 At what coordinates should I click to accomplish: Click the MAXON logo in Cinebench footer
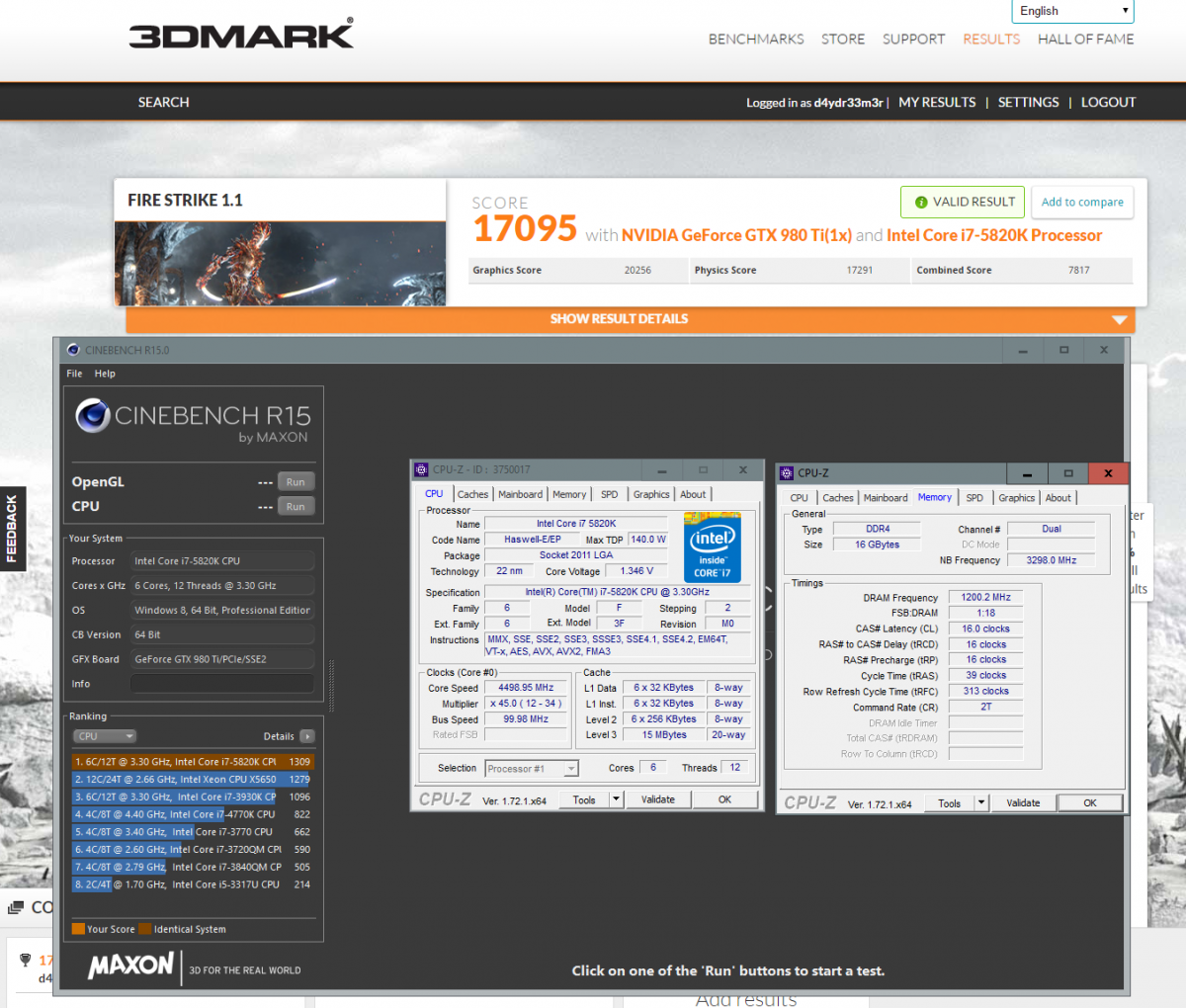pos(130,966)
